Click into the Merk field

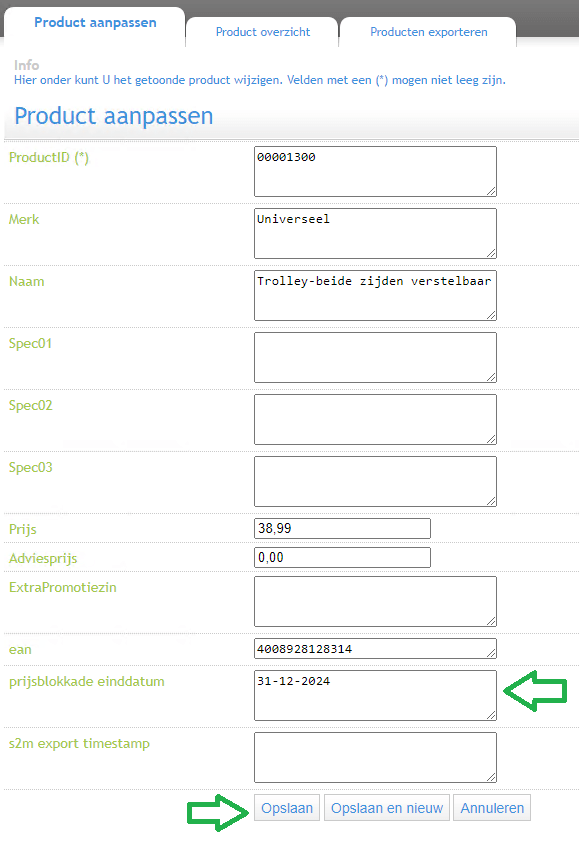coord(375,233)
